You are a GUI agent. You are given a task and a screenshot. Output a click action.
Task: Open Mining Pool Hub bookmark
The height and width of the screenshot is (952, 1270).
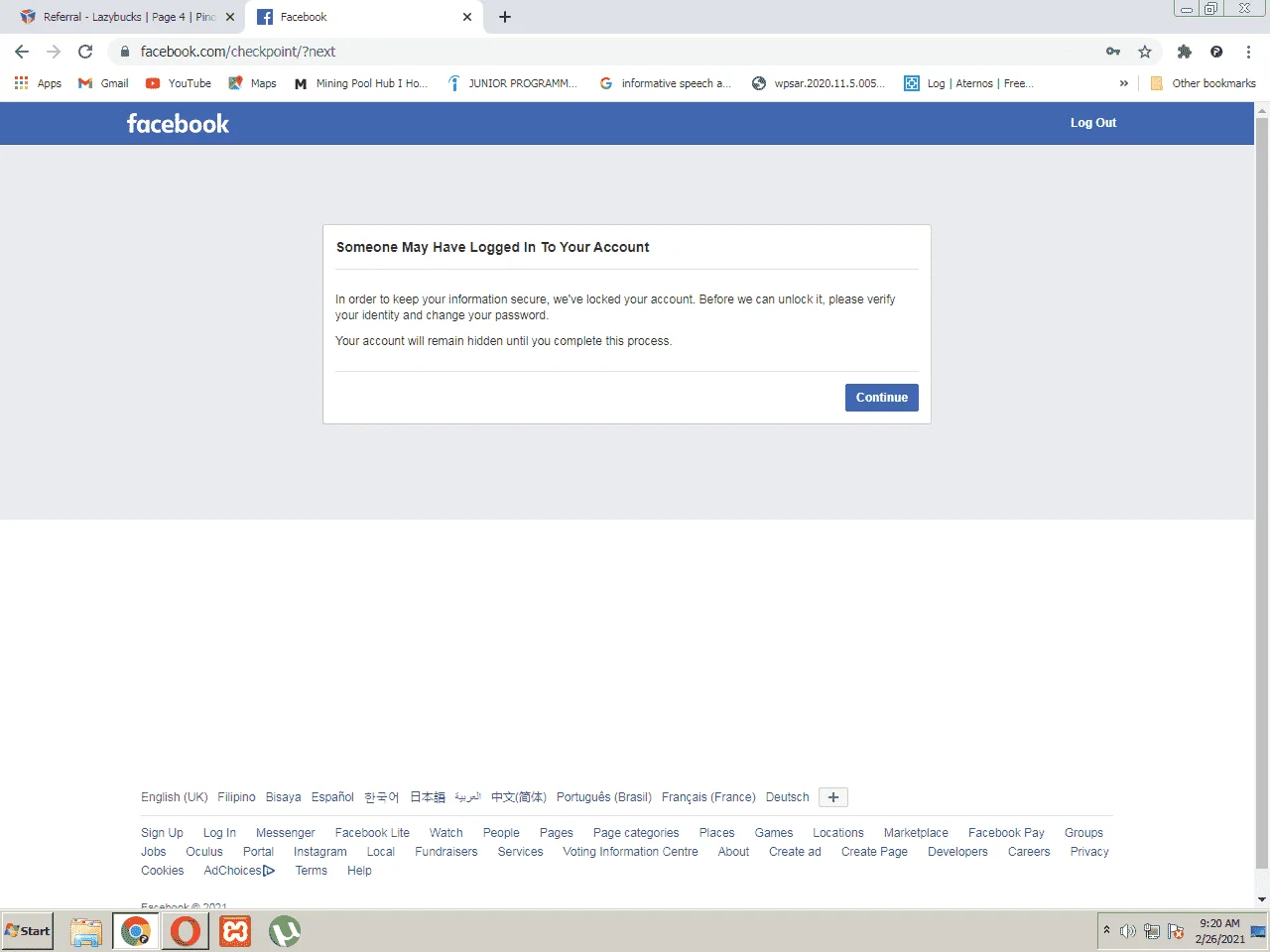361,83
